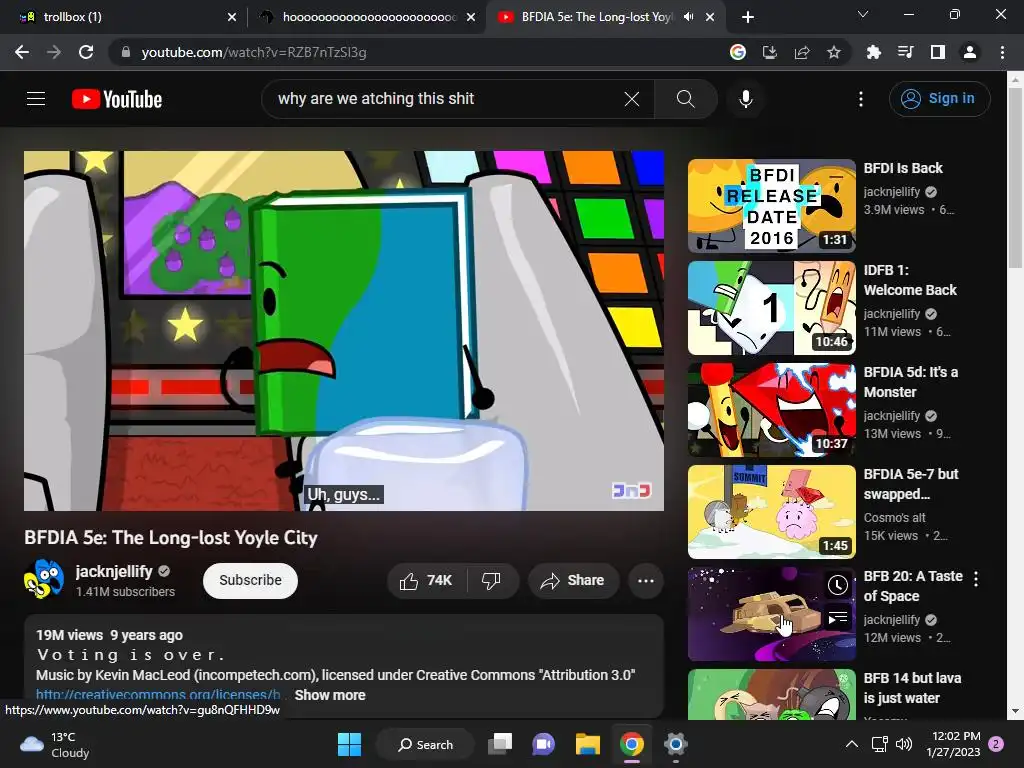Image resolution: width=1024 pixels, height=768 pixels.
Task: Open jacknjellify channel avatar
Action: (x=44, y=579)
